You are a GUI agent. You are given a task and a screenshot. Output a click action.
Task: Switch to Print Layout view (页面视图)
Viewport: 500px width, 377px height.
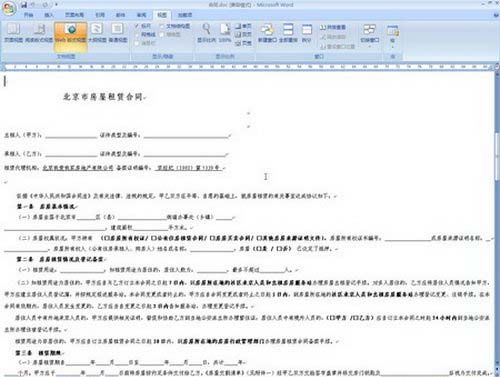pyautogui.click(x=14, y=33)
